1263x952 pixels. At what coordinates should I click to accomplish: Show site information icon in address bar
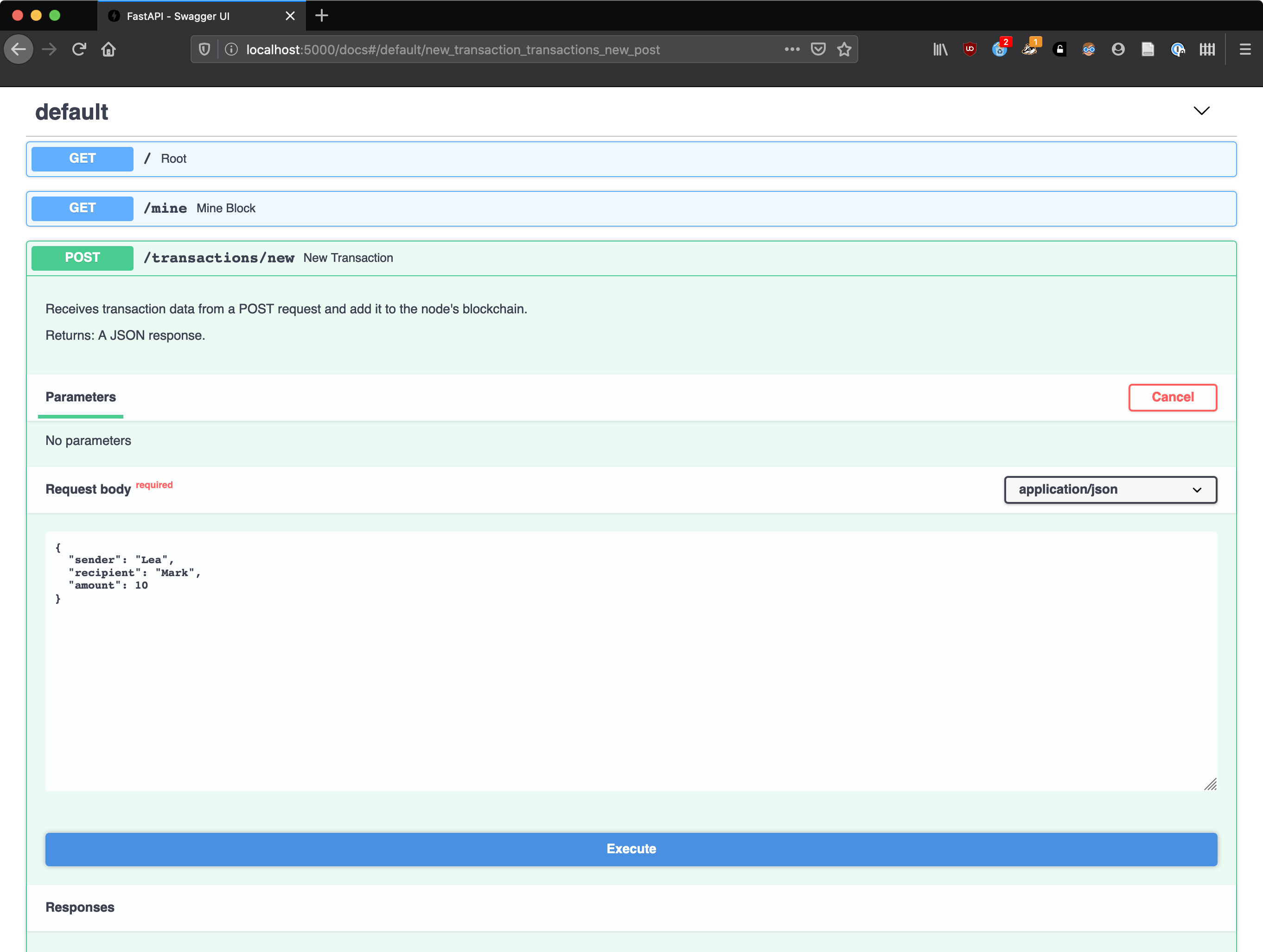click(x=231, y=50)
